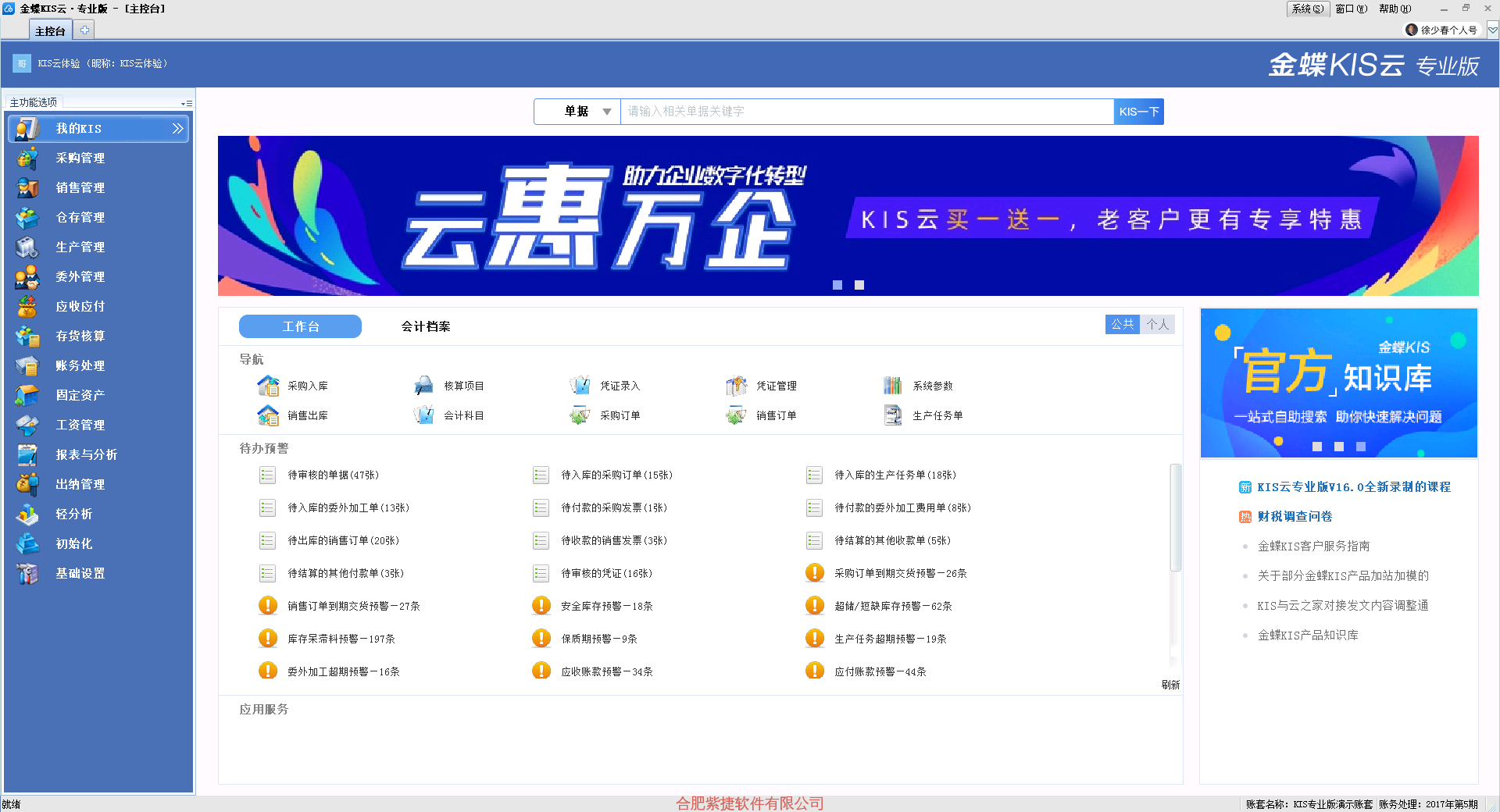Open the 云惠万企 promotional banner
The width and height of the screenshot is (1500, 812).
848,215
